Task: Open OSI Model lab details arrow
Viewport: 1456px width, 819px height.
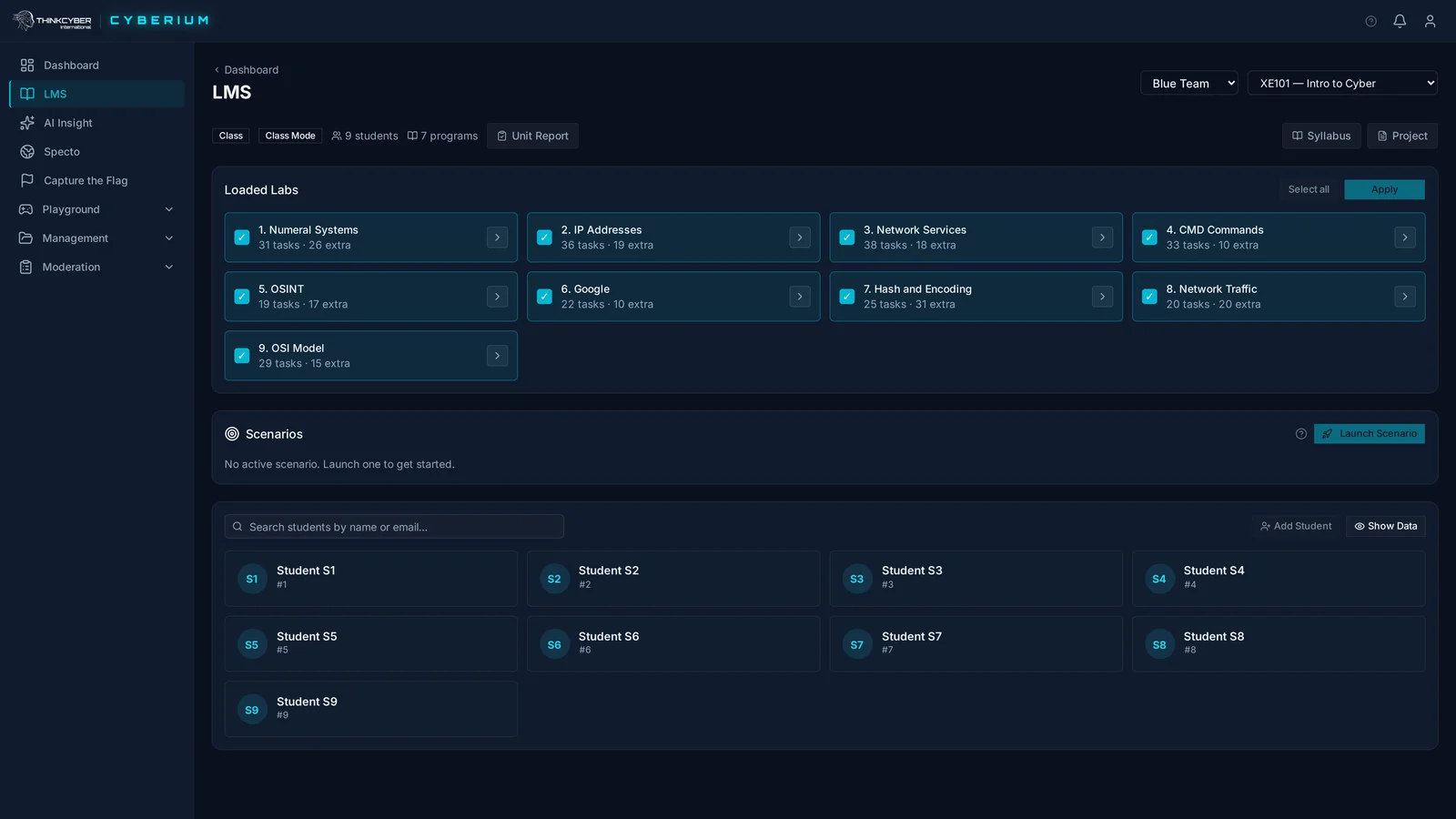Action: click(497, 356)
